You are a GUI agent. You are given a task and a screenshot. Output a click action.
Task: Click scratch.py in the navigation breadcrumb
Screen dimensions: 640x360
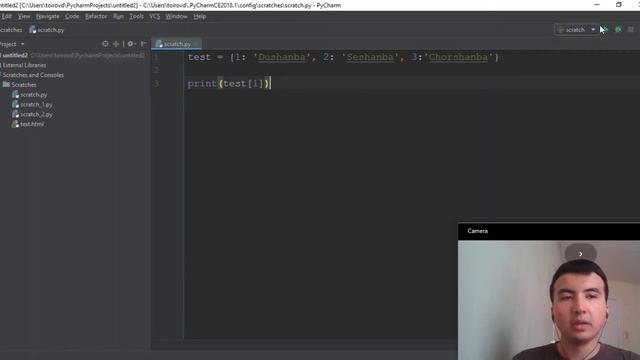coord(47,30)
